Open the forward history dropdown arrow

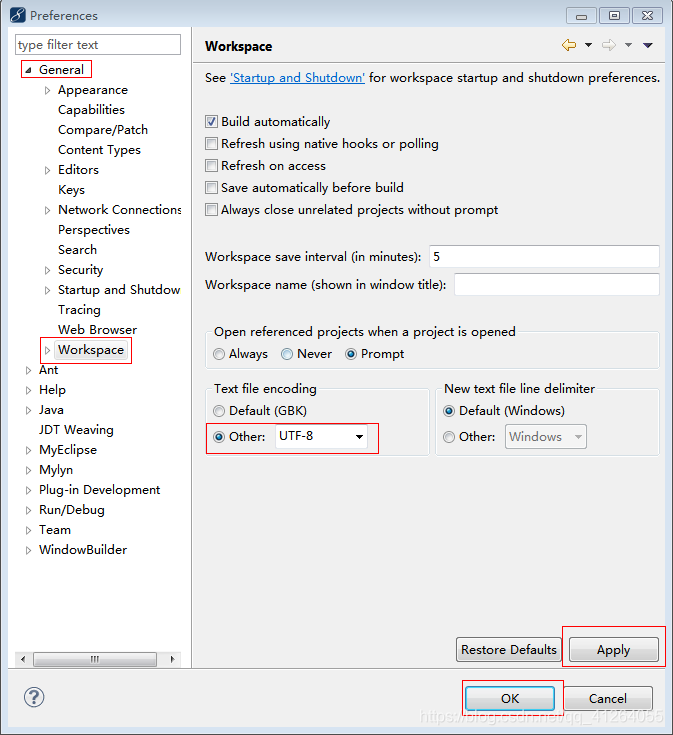pyautogui.click(x=628, y=45)
